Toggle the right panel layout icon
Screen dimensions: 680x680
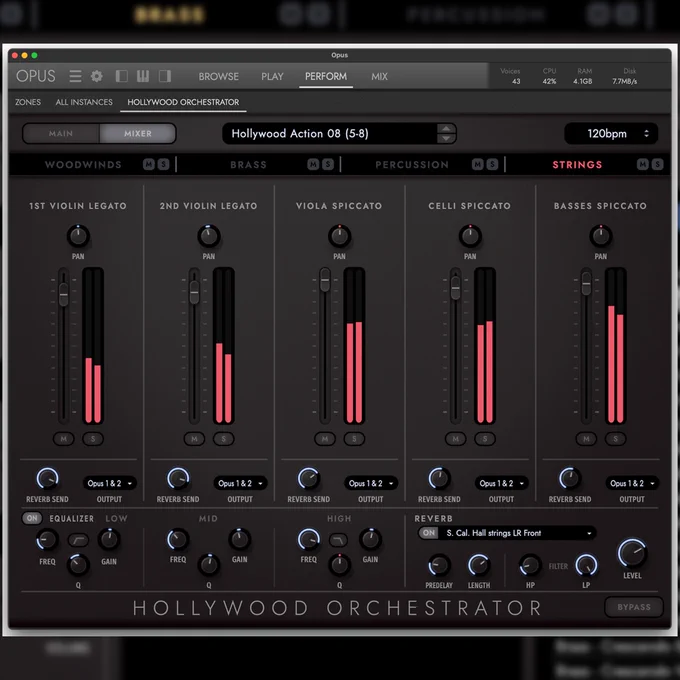[x=165, y=76]
